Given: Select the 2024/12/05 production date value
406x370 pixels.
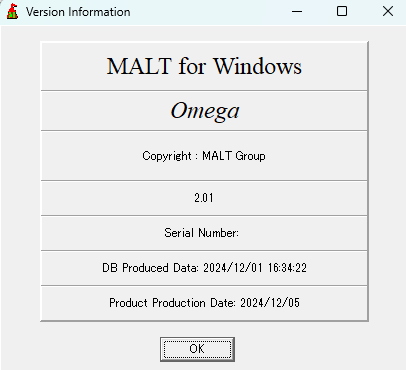Looking at the screenshot, I should [x=270, y=303].
